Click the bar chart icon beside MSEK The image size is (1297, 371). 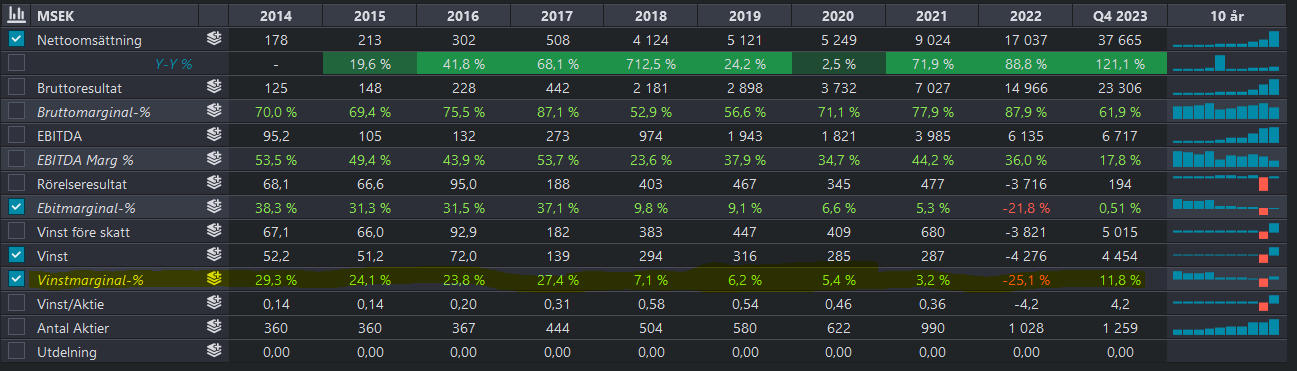pyautogui.click(x=16, y=17)
